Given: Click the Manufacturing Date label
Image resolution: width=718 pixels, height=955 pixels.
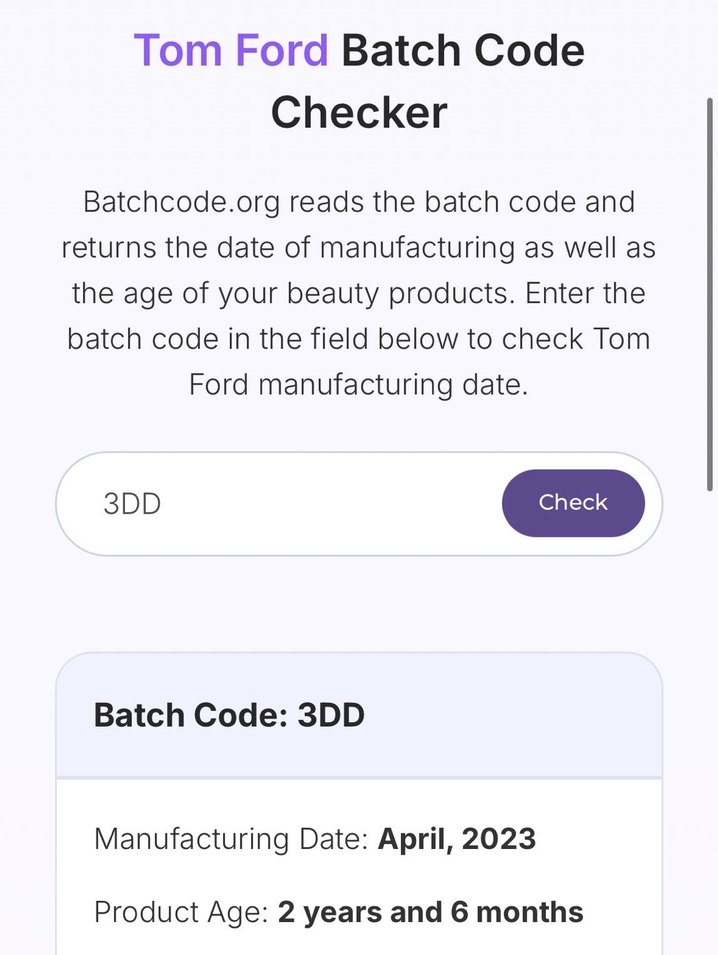Looking at the screenshot, I should [x=231, y=839].
